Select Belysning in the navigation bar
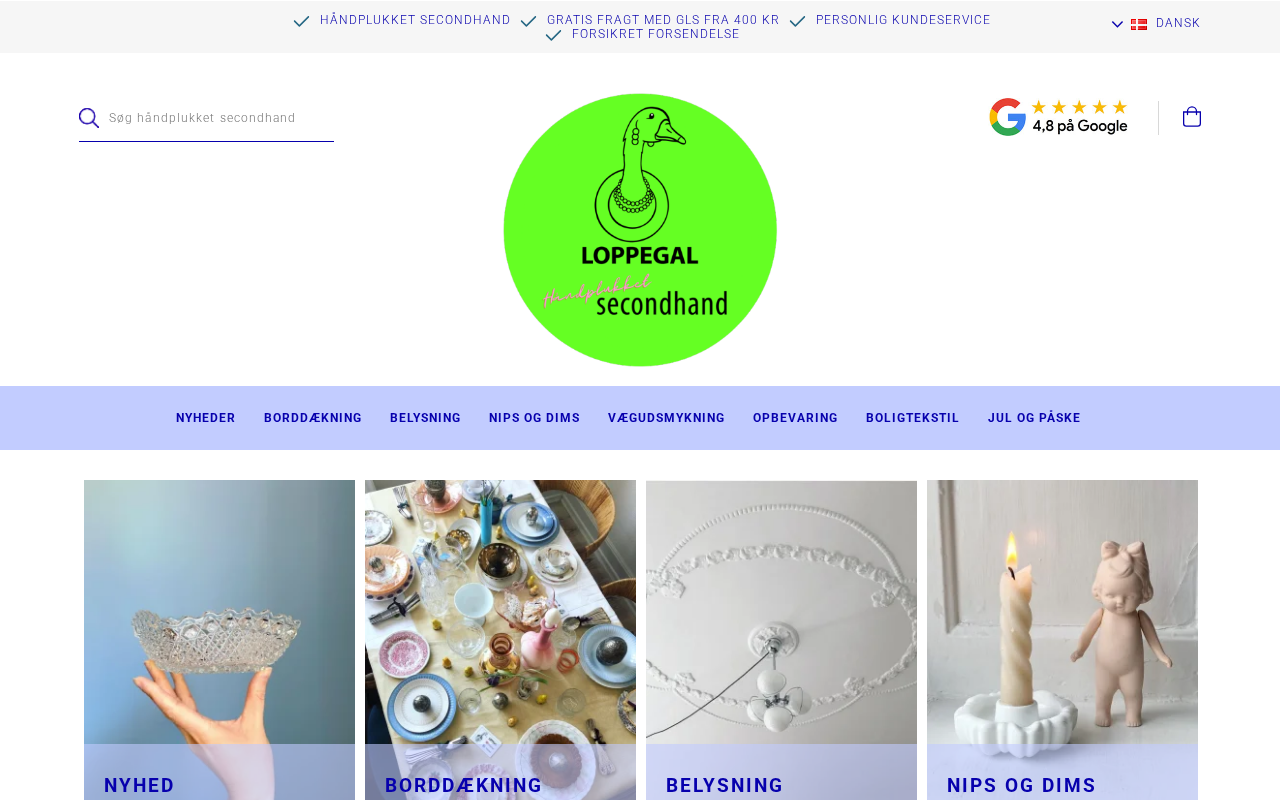Viewport: 1280px width, 800px height. click(425, 418)
